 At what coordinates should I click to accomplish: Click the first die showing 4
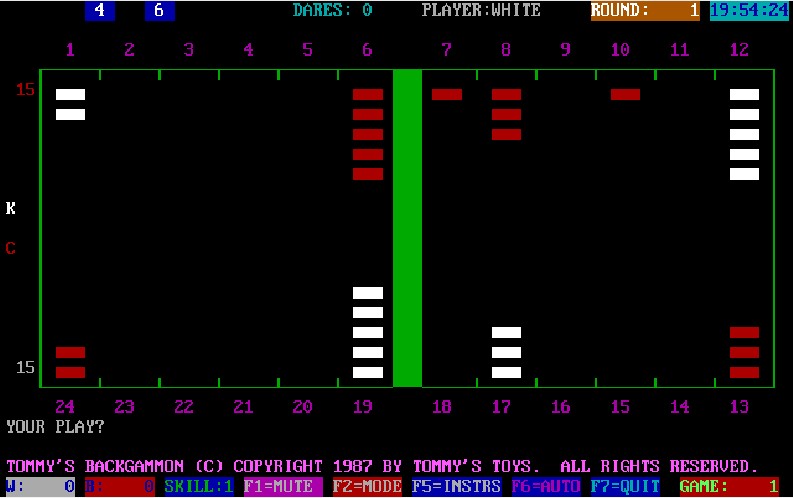point(100,11)
